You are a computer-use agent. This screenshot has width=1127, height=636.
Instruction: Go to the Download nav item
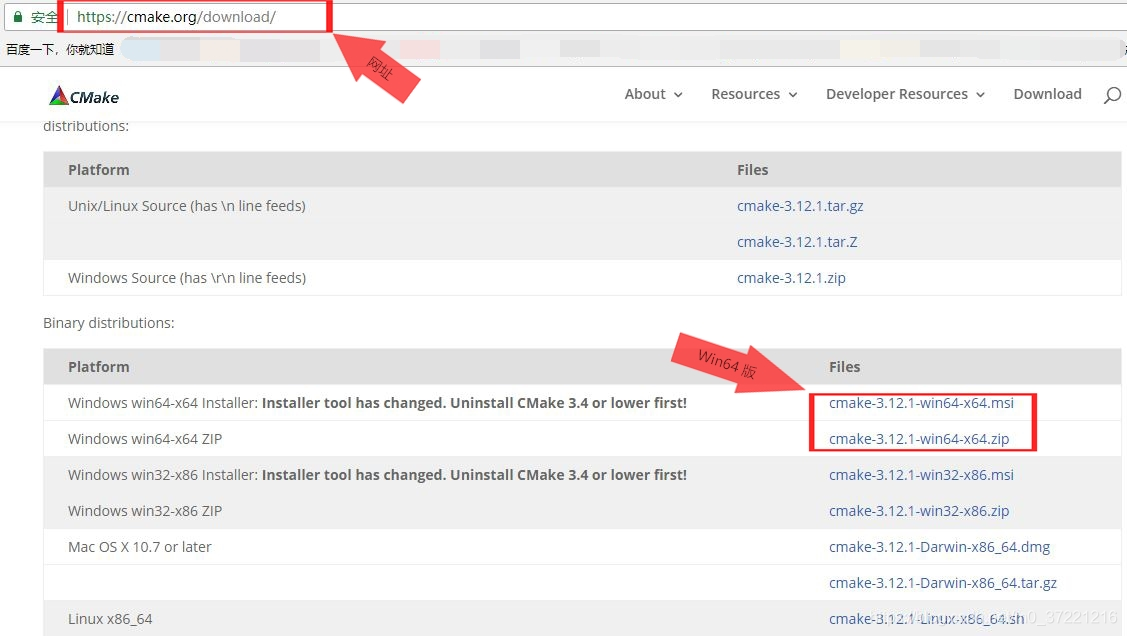(1047, 94)
